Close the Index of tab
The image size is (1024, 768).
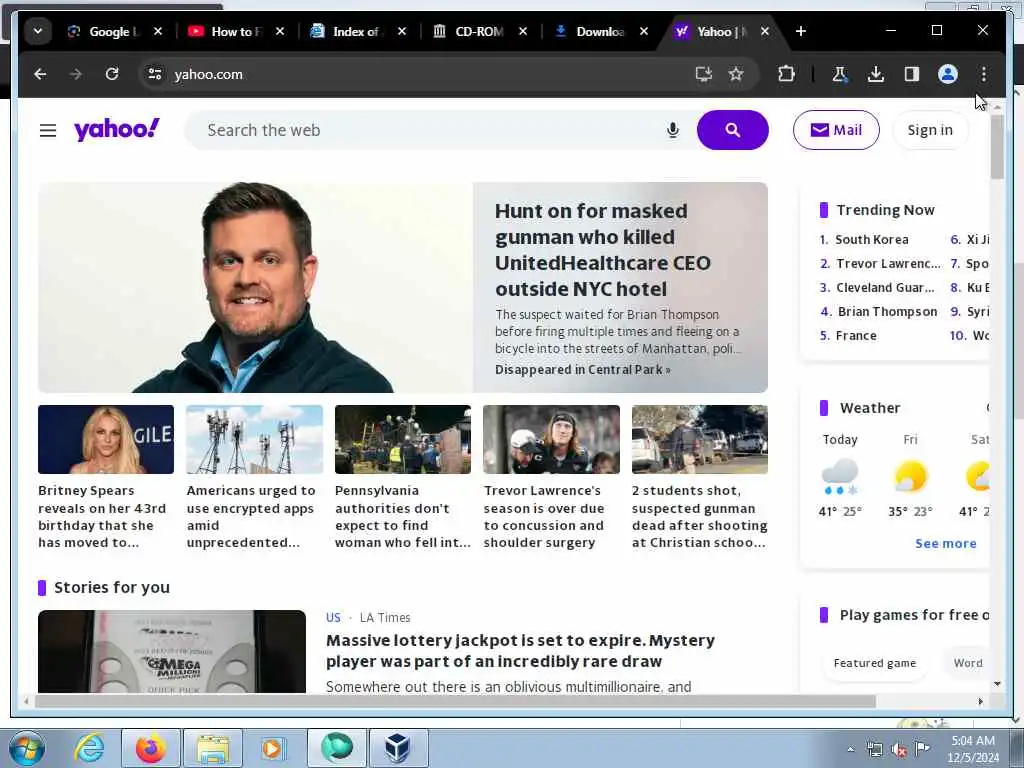pos(402,31)
